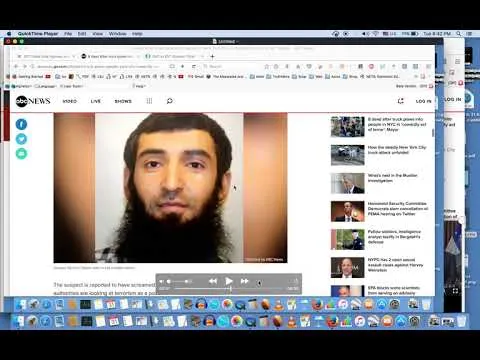Open Homeland Security Committee FEMA hearing story

coord(398,208)
